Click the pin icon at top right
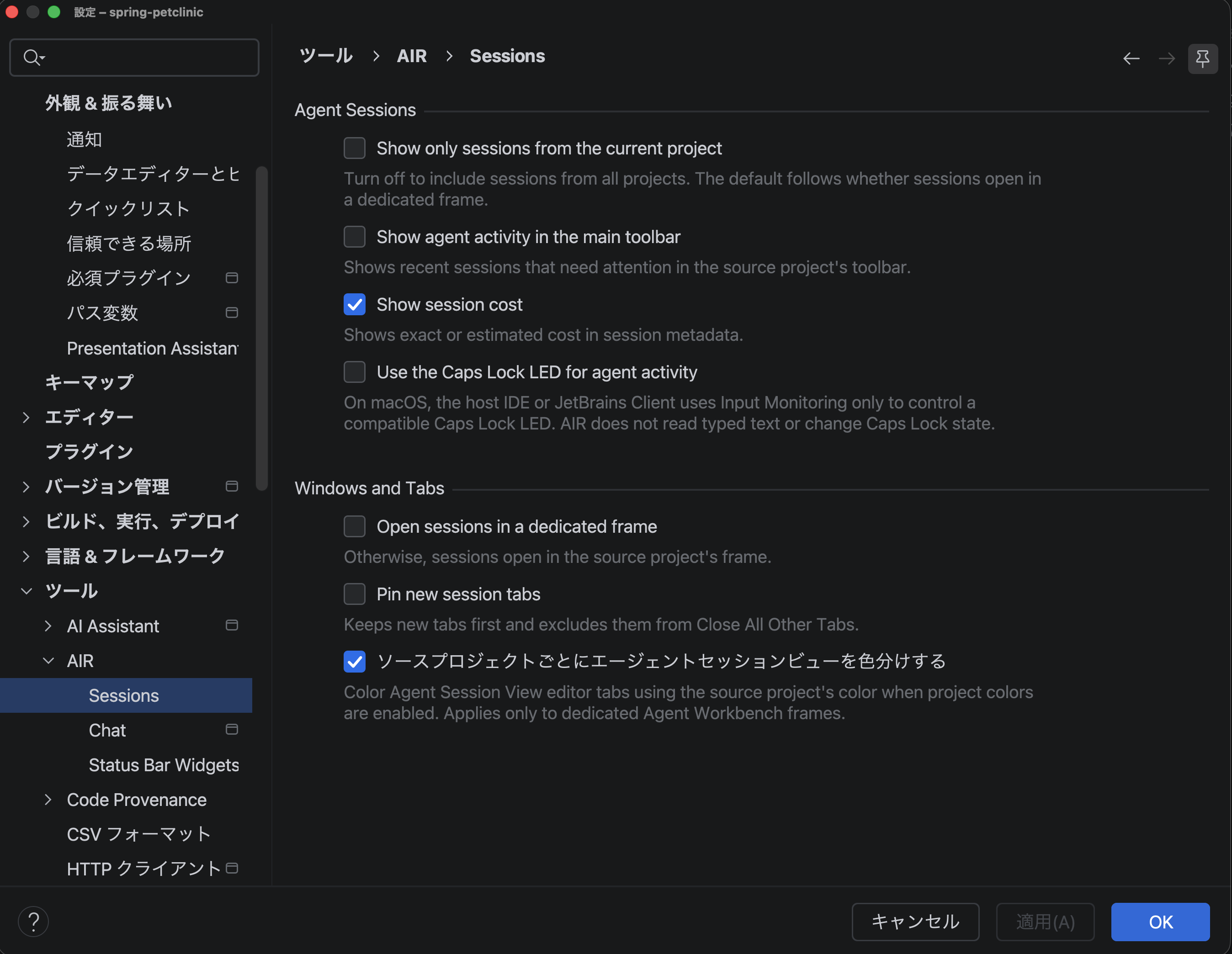The image size is (1232, 954). point(1203,58)
